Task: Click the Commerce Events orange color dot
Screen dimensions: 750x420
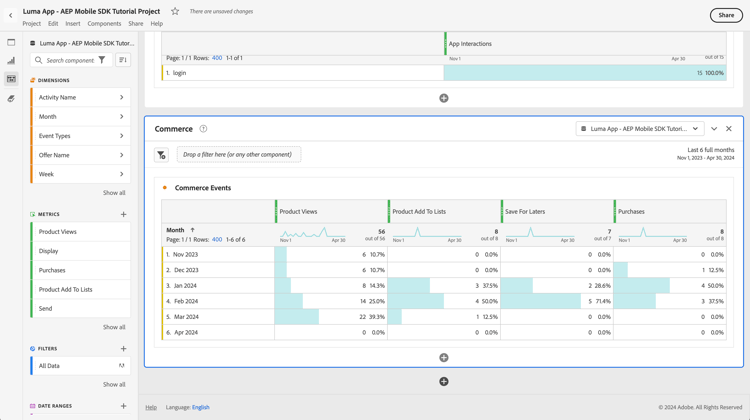Action: click(165, 188)
